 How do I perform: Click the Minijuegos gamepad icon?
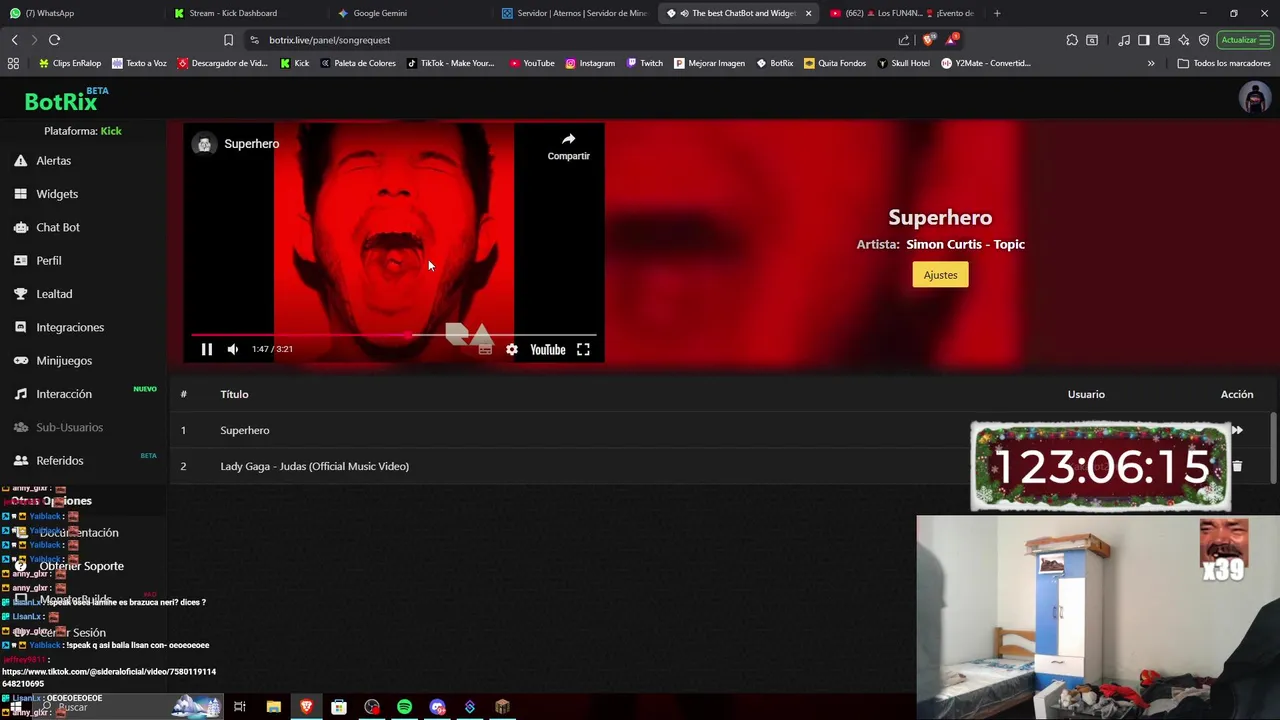(21, 360)
